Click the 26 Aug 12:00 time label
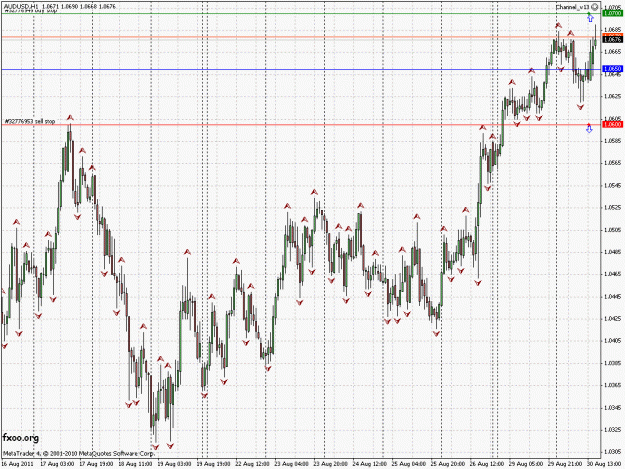Image resolution: width=625 pixels, height=469 pixels. pyautogui.click(x=487, y=464)
